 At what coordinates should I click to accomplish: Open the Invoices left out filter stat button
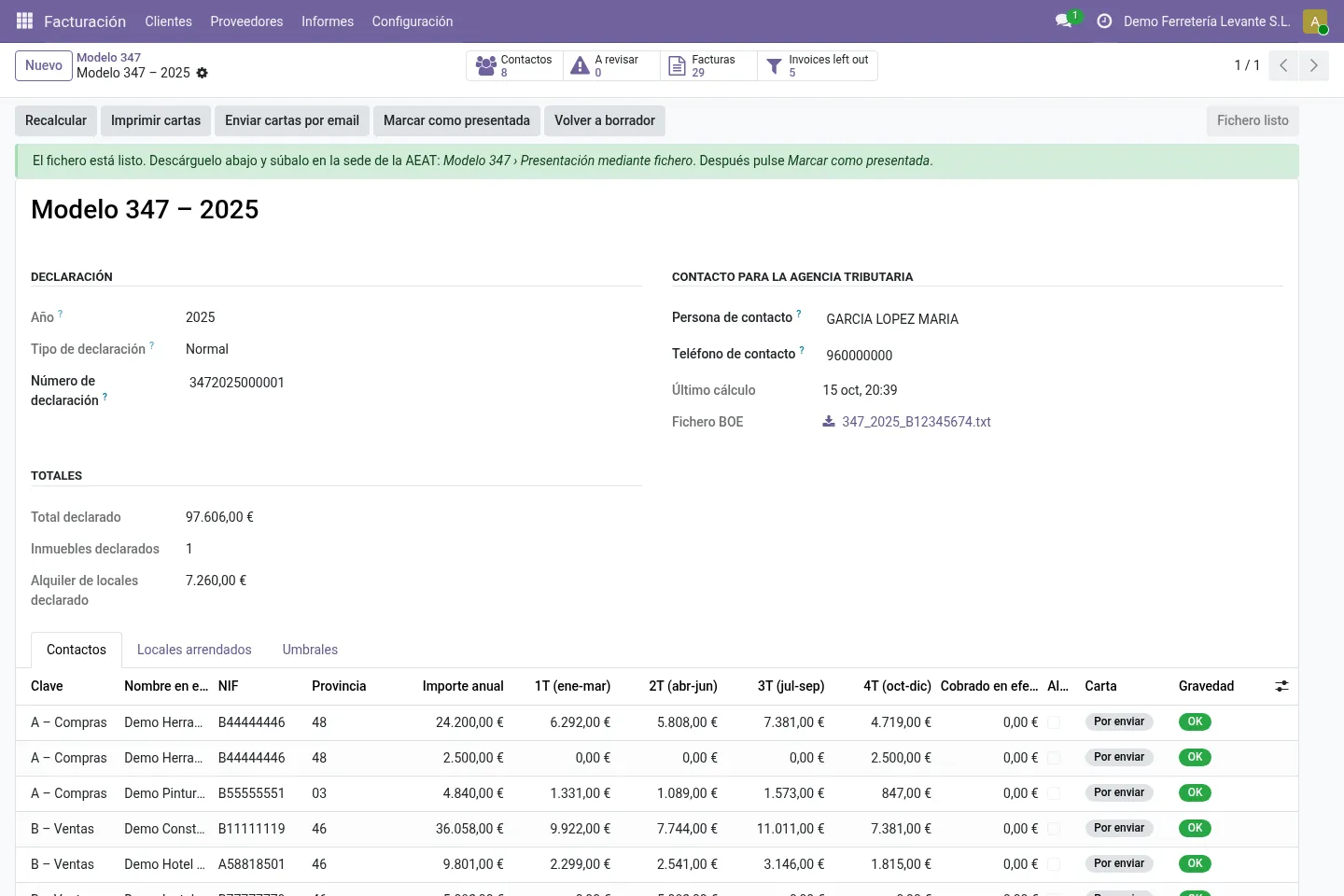click(x=818, y=65)
